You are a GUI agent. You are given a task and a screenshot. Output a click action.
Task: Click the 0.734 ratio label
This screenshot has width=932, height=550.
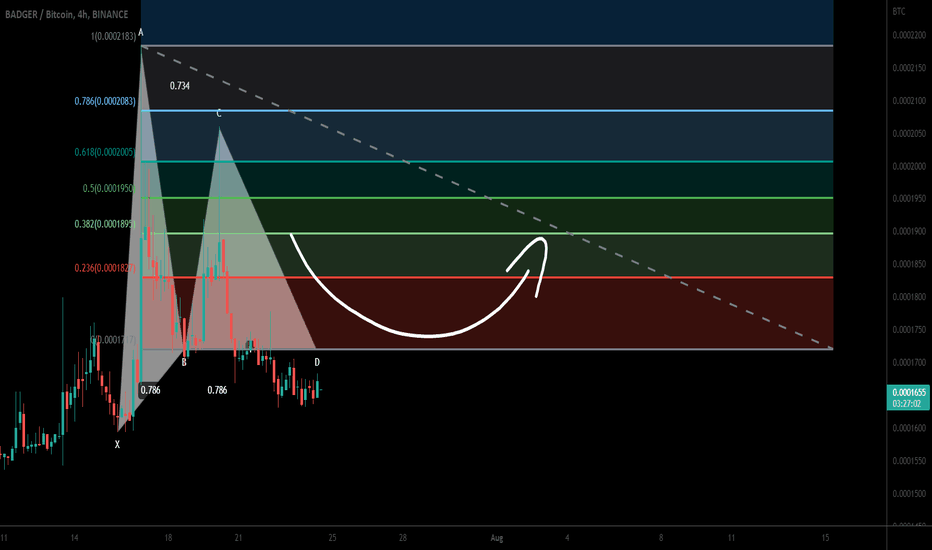click(180, 86)
